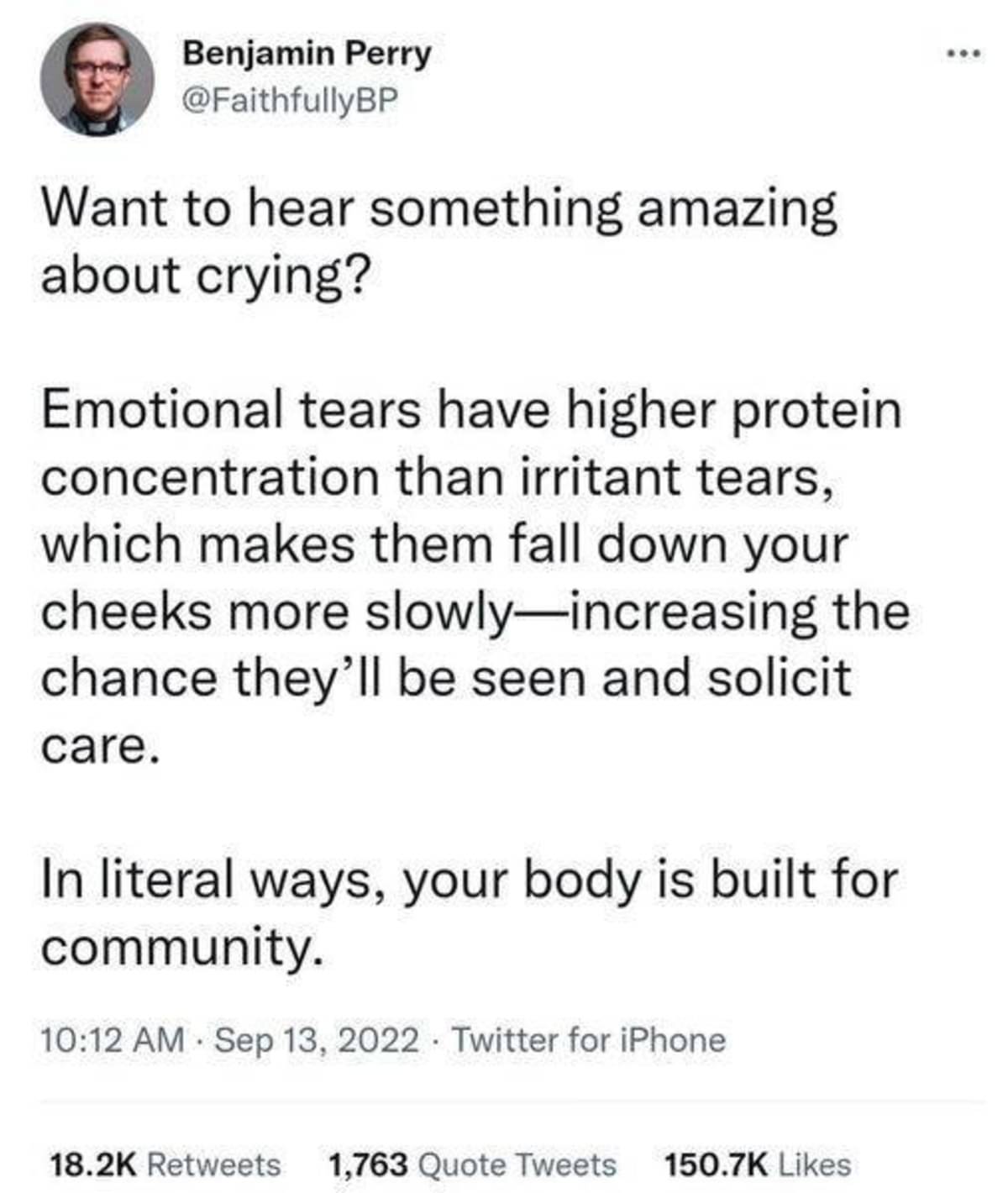Viewport: 1008px width, 1193px height.
Task: Click the "In literal ways, your body" line
Action: point(470,880)
